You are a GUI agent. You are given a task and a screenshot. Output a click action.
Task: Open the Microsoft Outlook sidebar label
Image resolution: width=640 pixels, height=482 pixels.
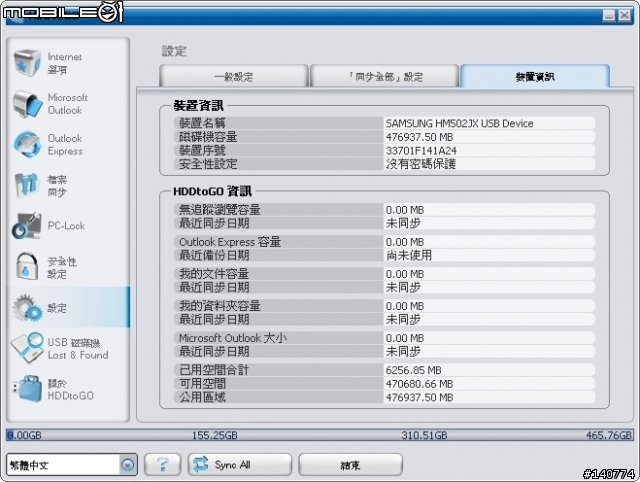pyautogui.click(x=67, y=104)
